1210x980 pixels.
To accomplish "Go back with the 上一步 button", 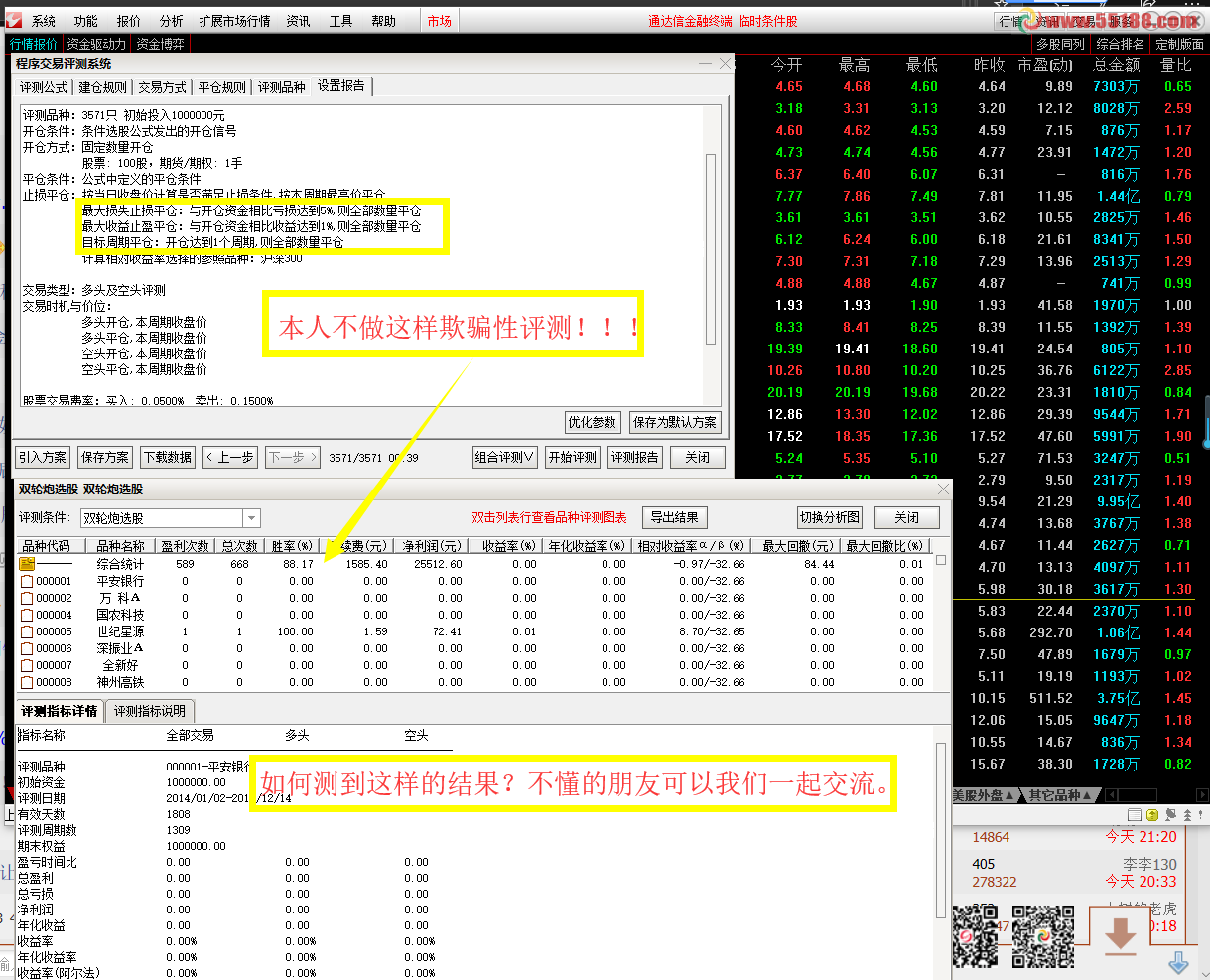I will pyautogui.click(x=230, y=457).
